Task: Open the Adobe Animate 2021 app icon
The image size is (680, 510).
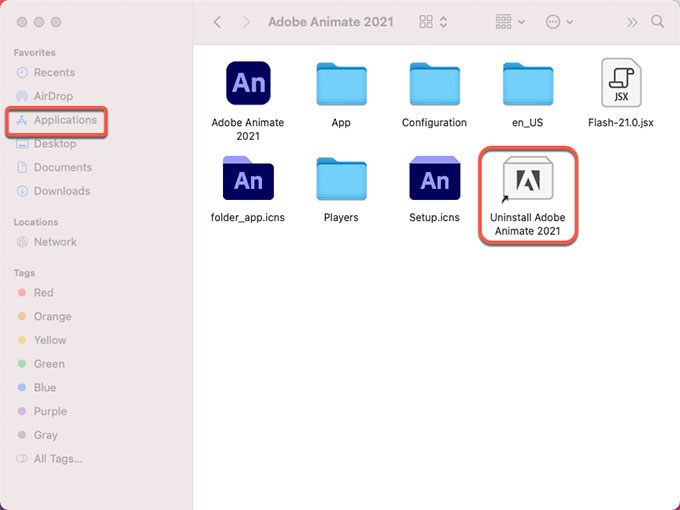Action: coord(248,83)
